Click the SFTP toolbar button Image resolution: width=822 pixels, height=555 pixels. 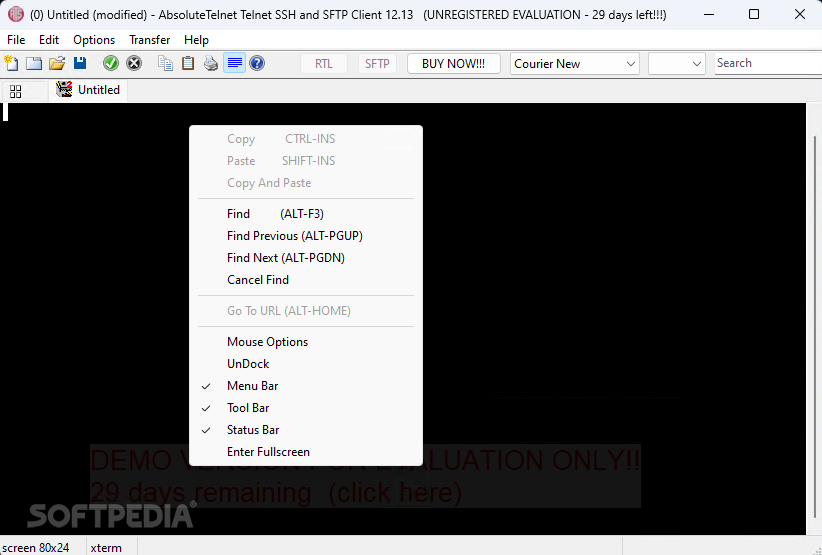click(x=377, y=64)
